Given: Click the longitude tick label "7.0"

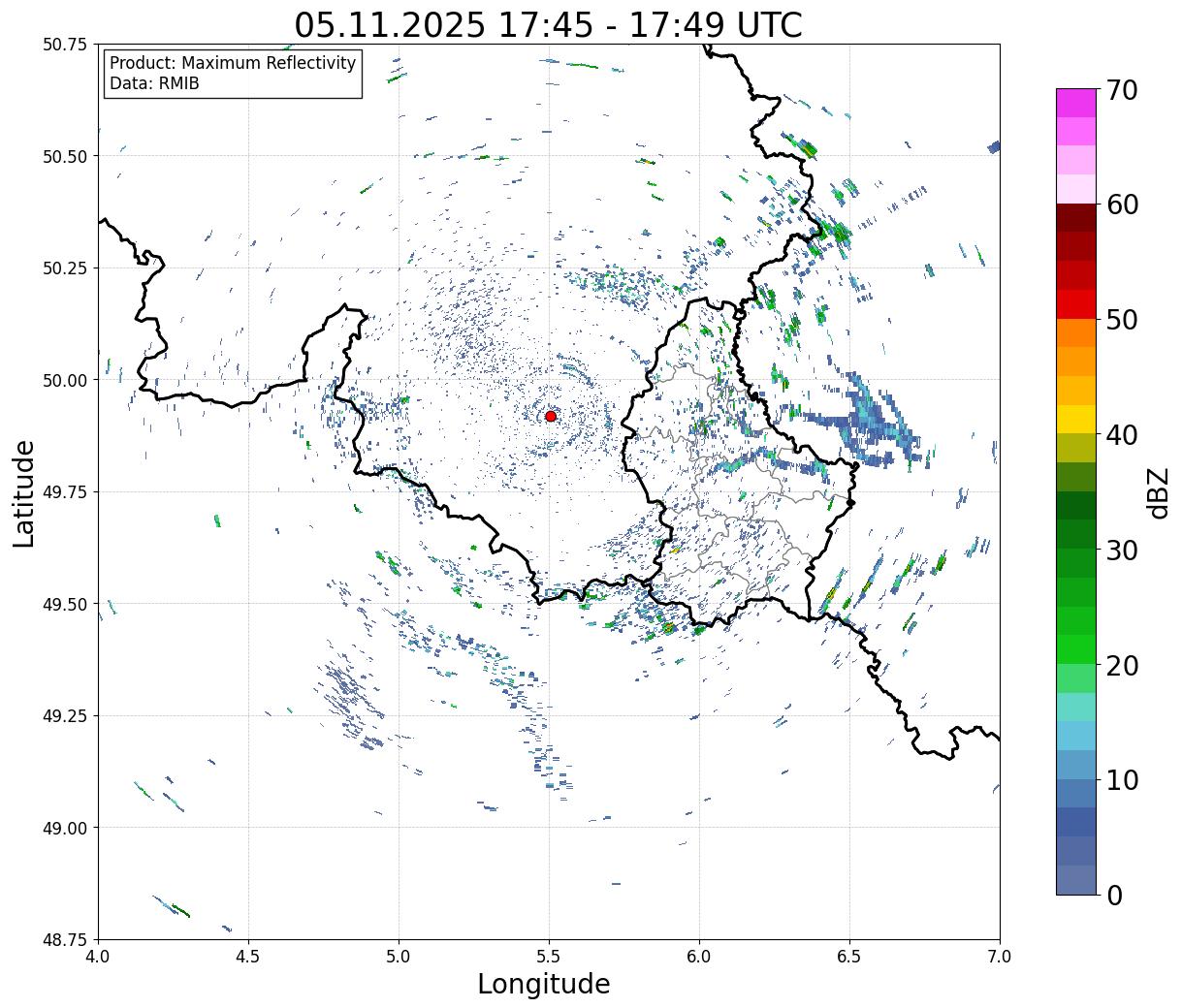Looking at the screenshot, I should pos(1000,957).
